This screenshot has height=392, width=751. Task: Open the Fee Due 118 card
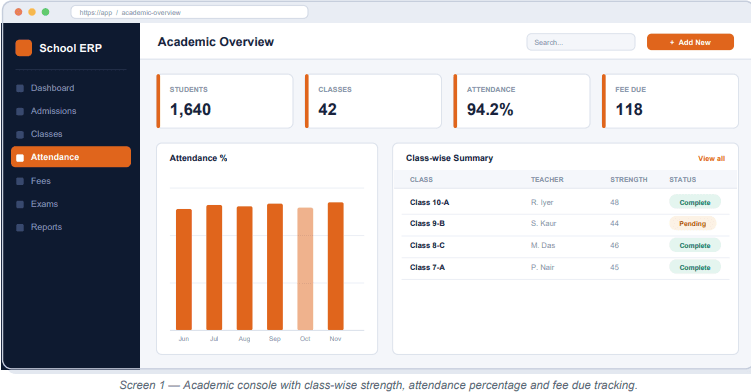click(670, 101)
